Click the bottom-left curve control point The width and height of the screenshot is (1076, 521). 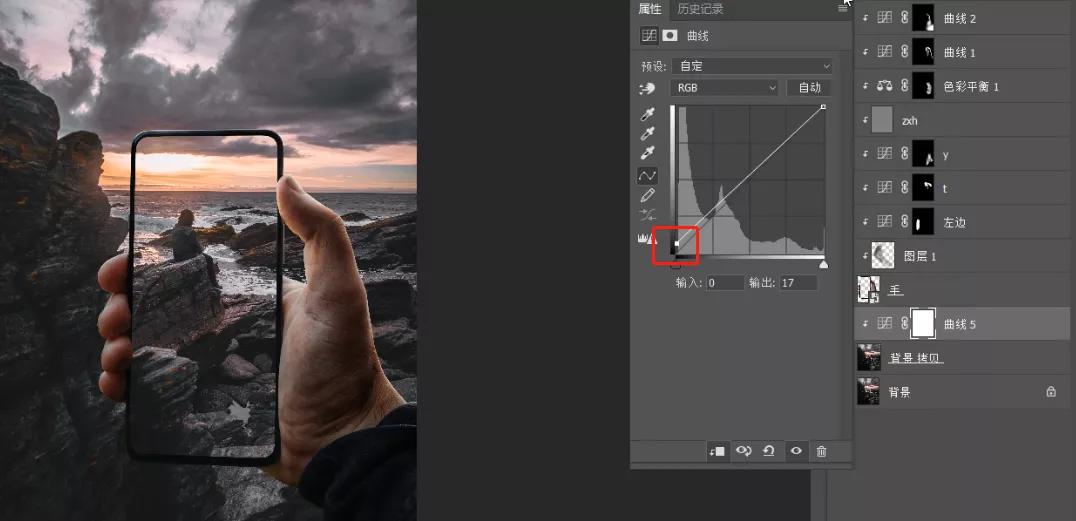[677, 243]
